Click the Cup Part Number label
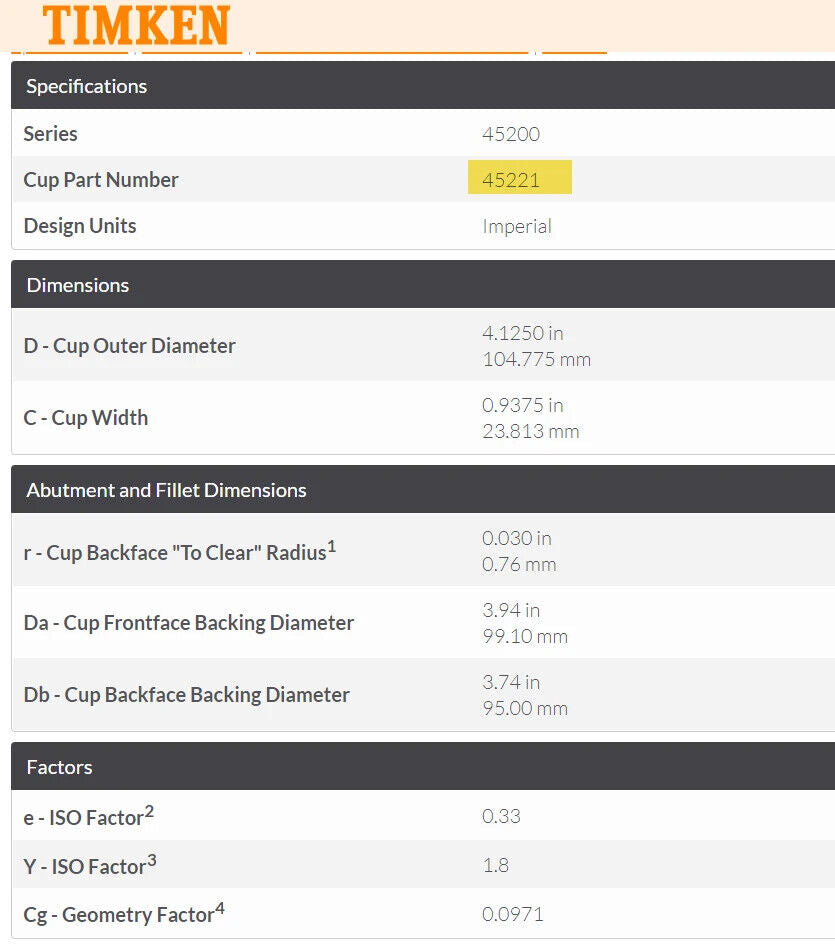 [x=101, y=180]
